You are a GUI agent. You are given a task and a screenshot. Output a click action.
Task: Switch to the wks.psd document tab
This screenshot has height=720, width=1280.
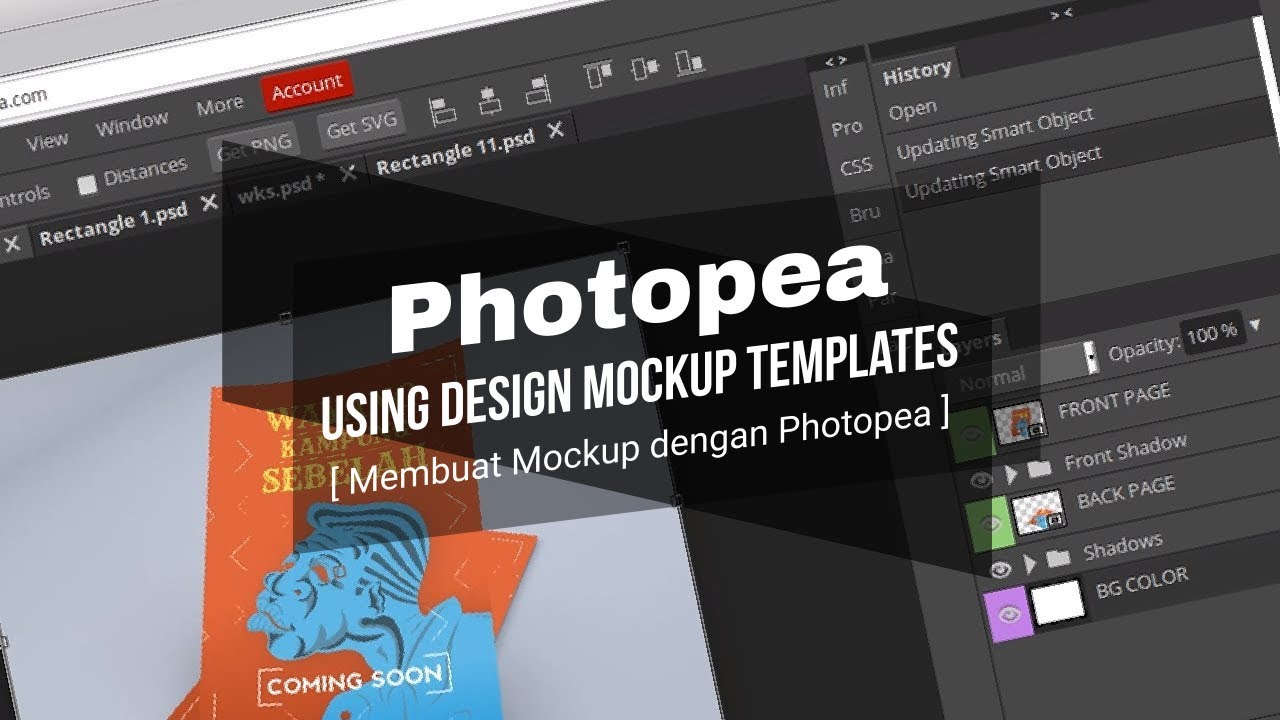click(x=280, y=187)
